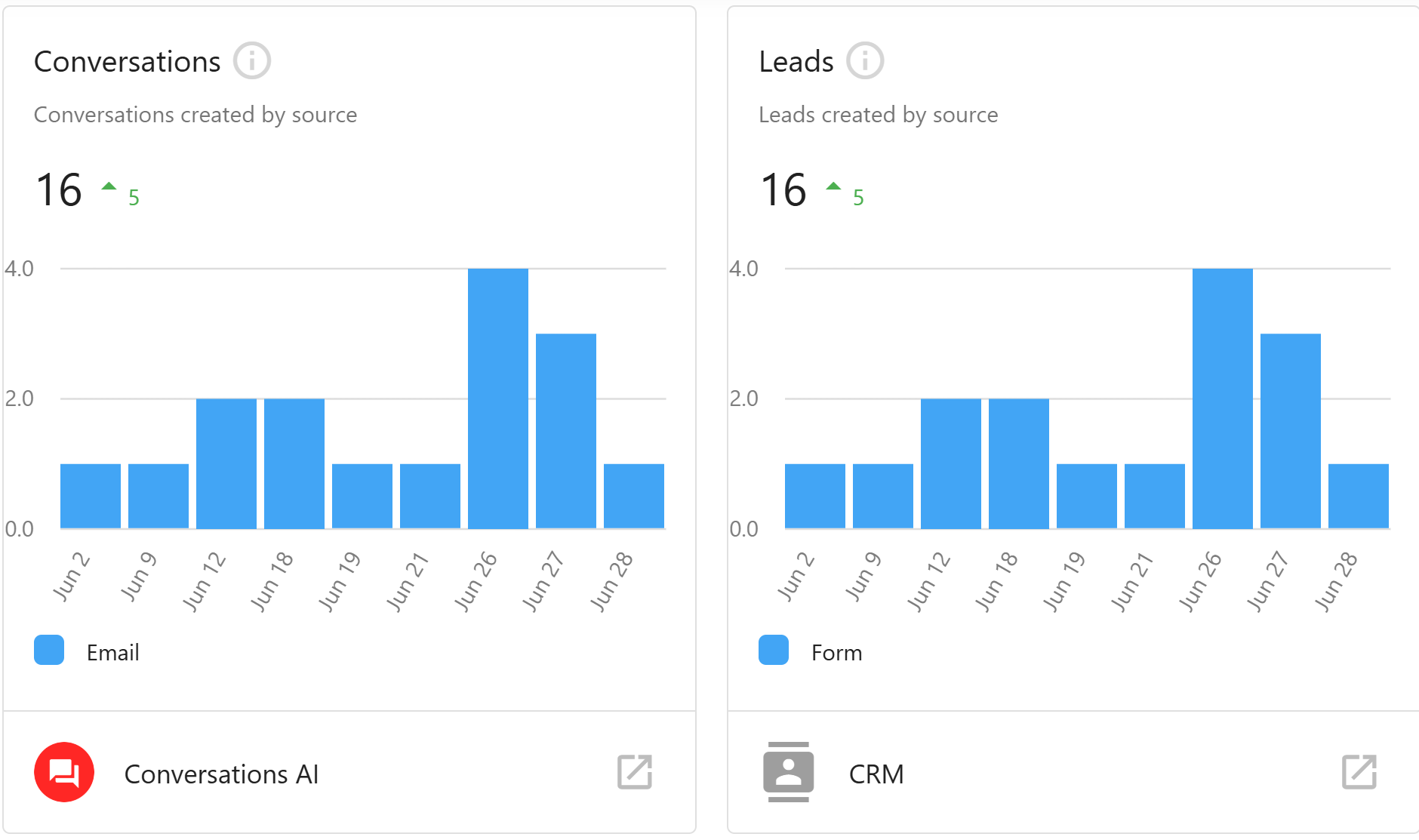Screen dimensions: 1419x840
Task: Expand details for the CRM source
Action: [876, 773]
